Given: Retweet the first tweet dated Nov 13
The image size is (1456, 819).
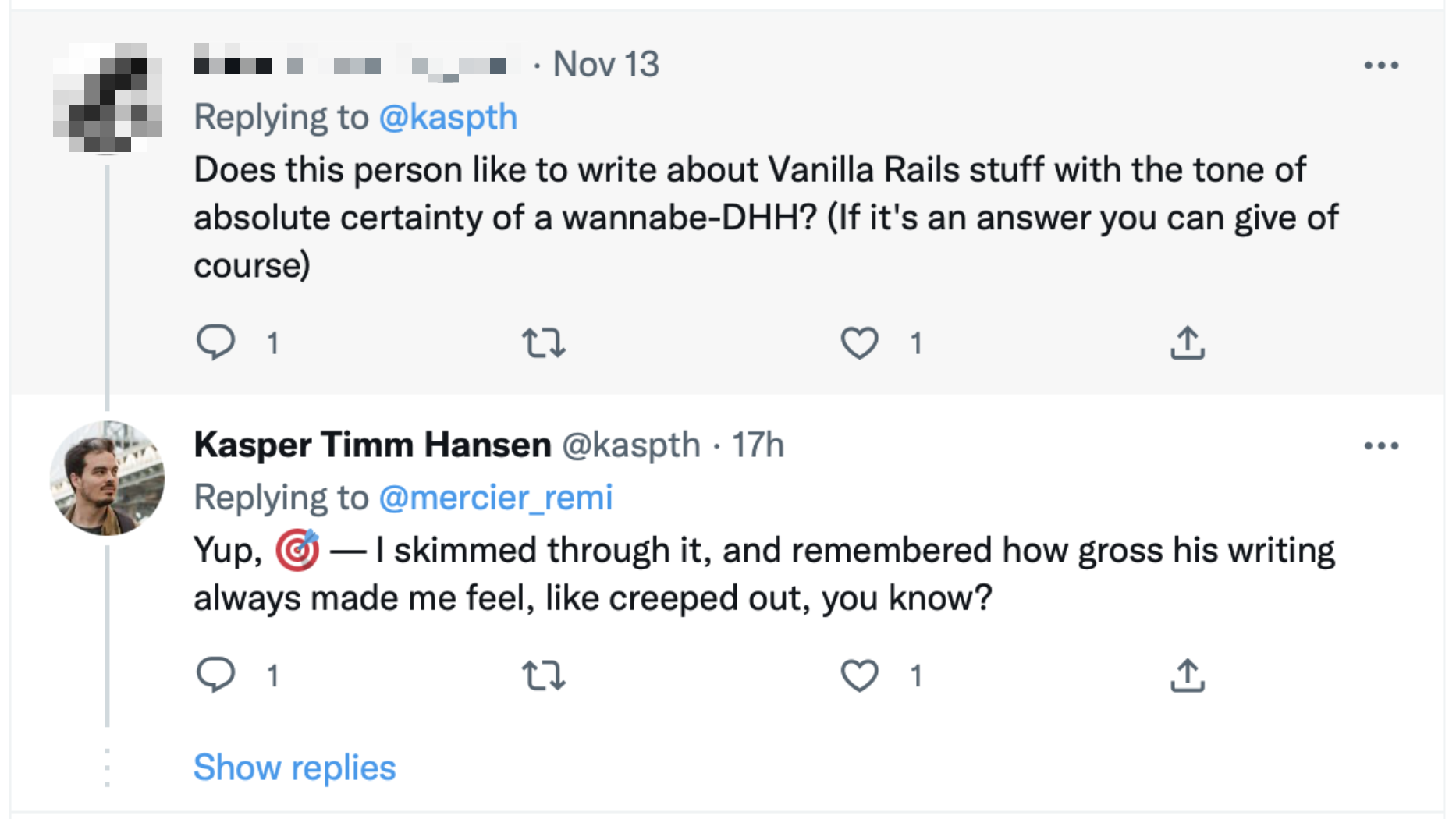Looking at the screenshot, I should (543, 342).
